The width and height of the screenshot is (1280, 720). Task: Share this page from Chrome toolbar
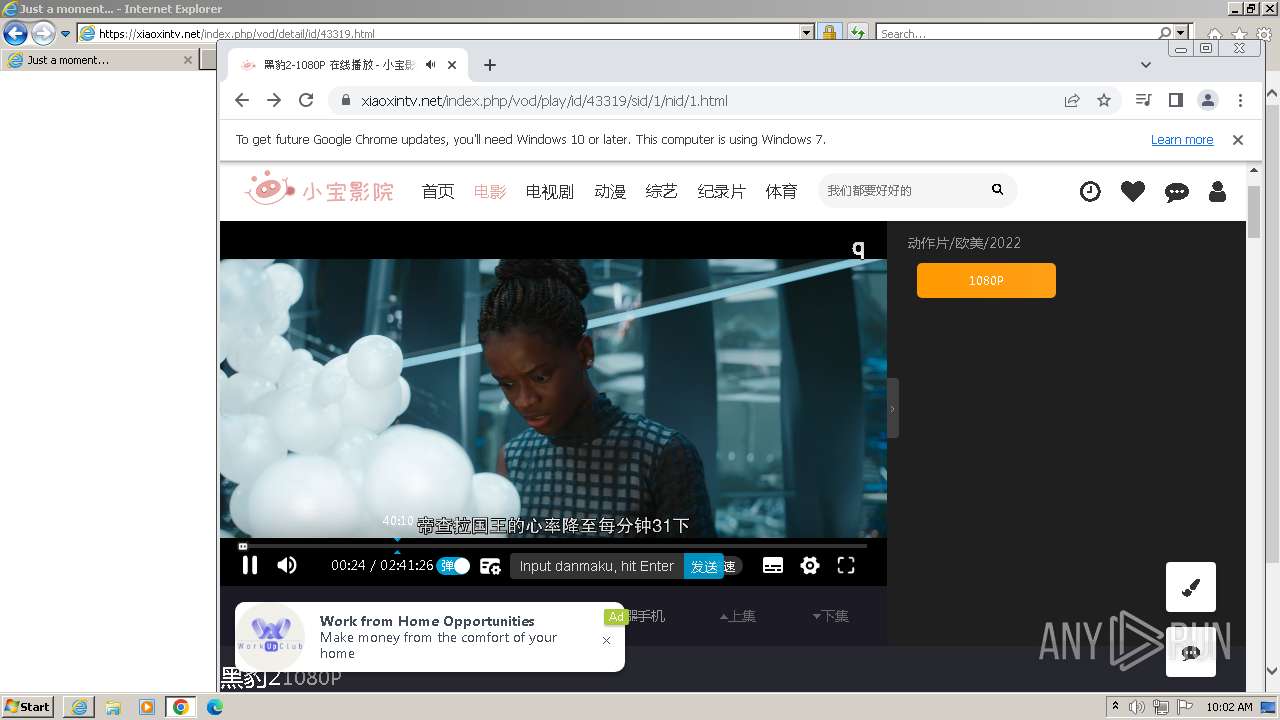coord(1072,100)
